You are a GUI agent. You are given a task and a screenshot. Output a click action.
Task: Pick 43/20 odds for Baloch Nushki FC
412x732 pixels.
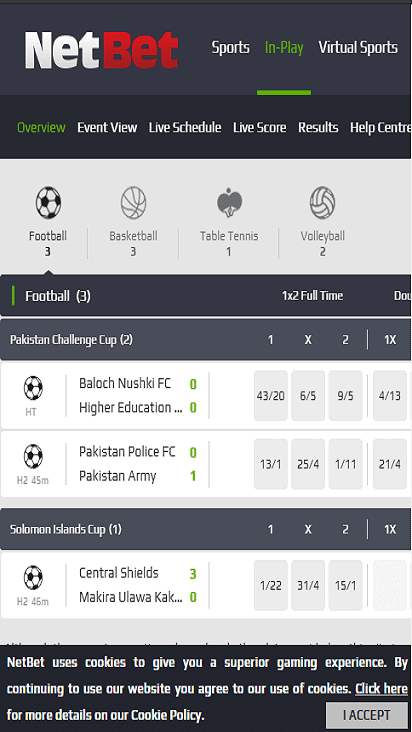271,396
